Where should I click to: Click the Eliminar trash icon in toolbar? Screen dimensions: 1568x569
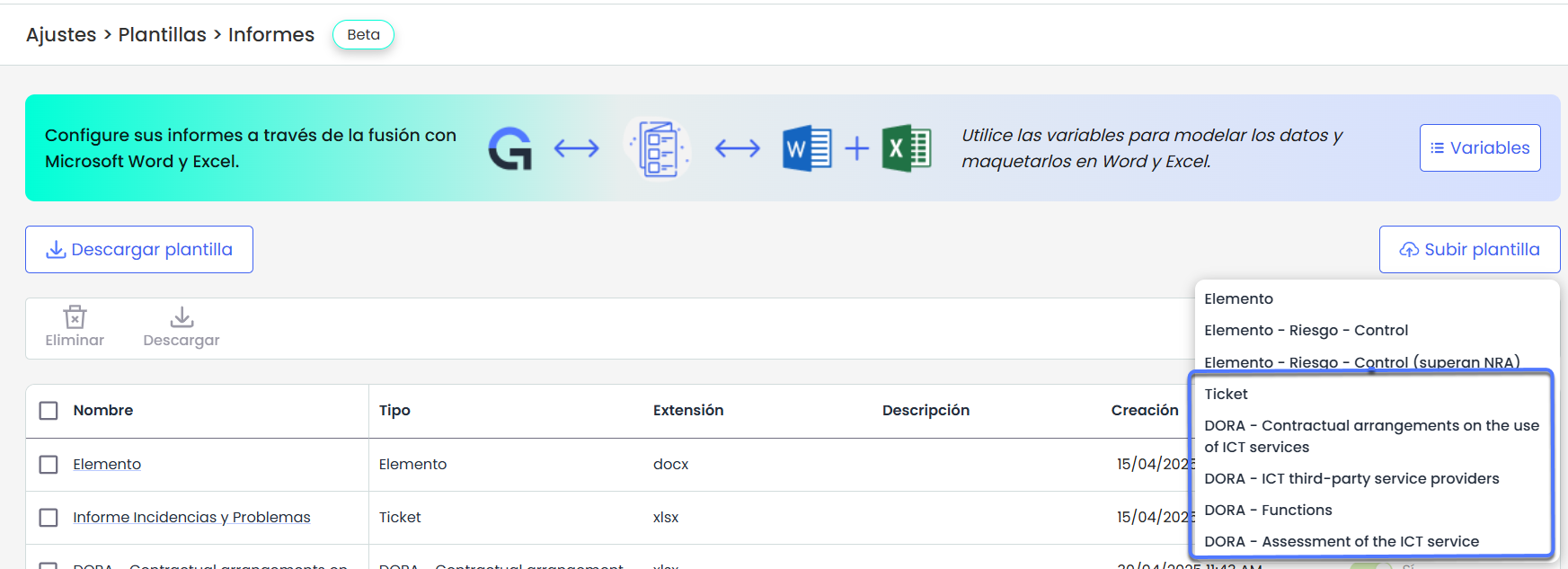coord(75,317)
